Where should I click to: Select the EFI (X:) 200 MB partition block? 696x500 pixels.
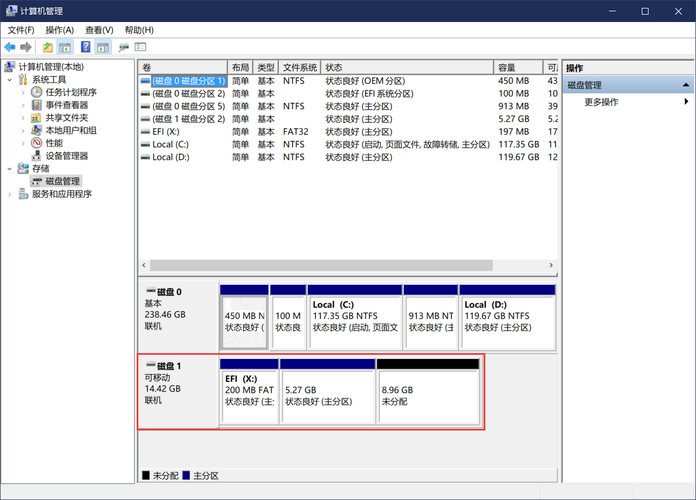(x=249, y=392)
